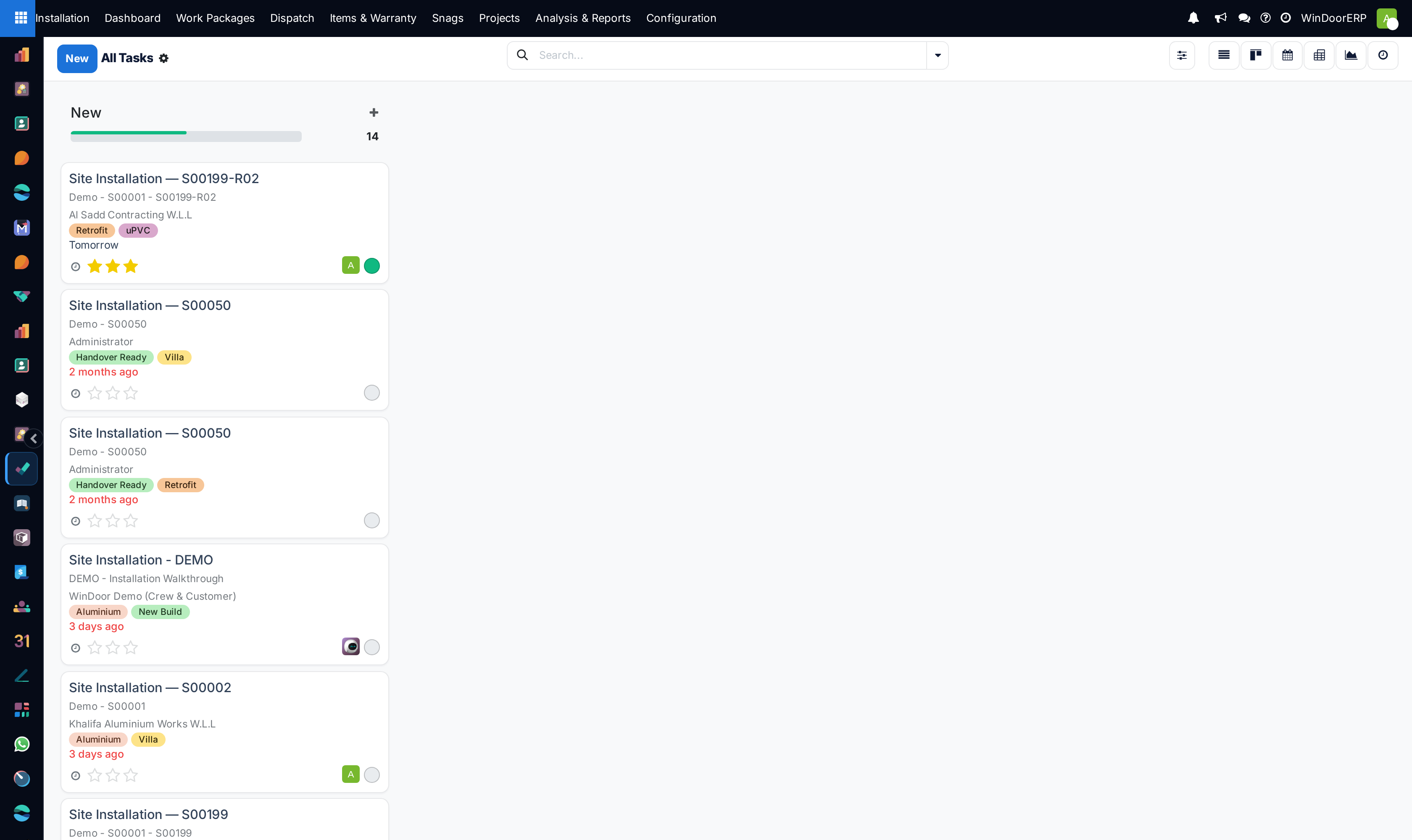Switch to graph view

[x=1351, y=55]
